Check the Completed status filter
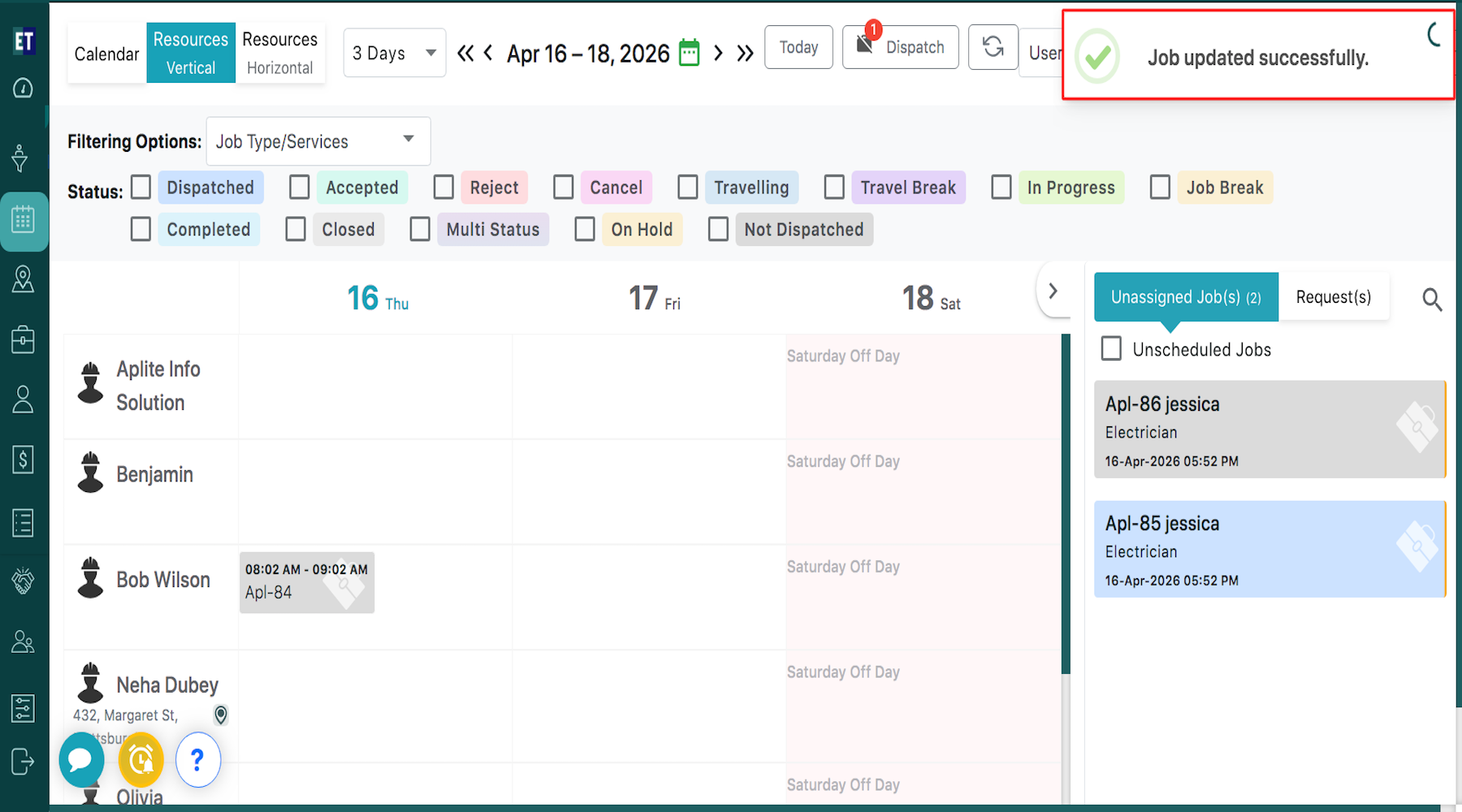1462x812 pixels. click(x=141, y=230)
